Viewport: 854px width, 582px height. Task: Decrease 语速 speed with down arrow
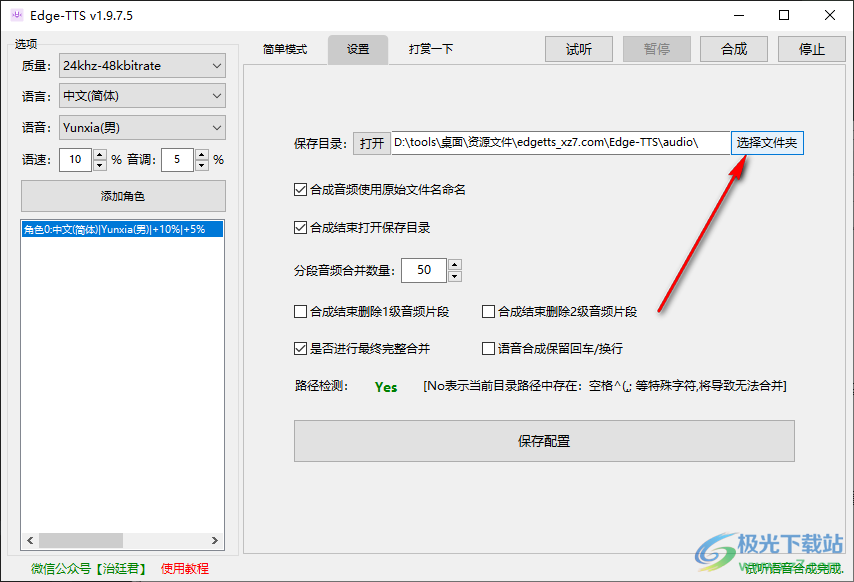[x=100, y=165]
